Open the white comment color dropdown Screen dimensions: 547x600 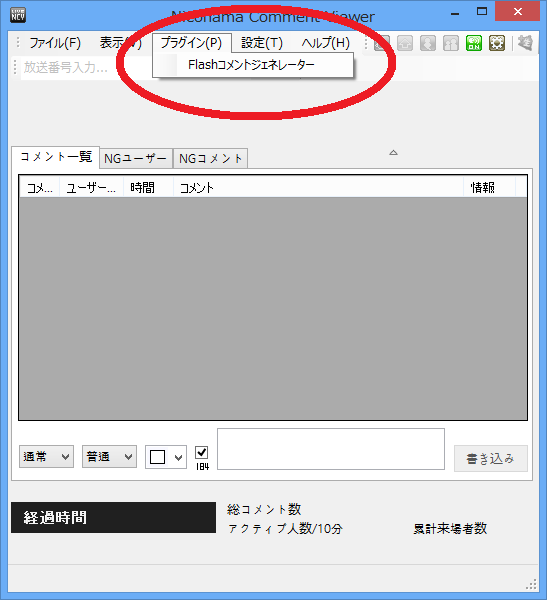(166, 457)
